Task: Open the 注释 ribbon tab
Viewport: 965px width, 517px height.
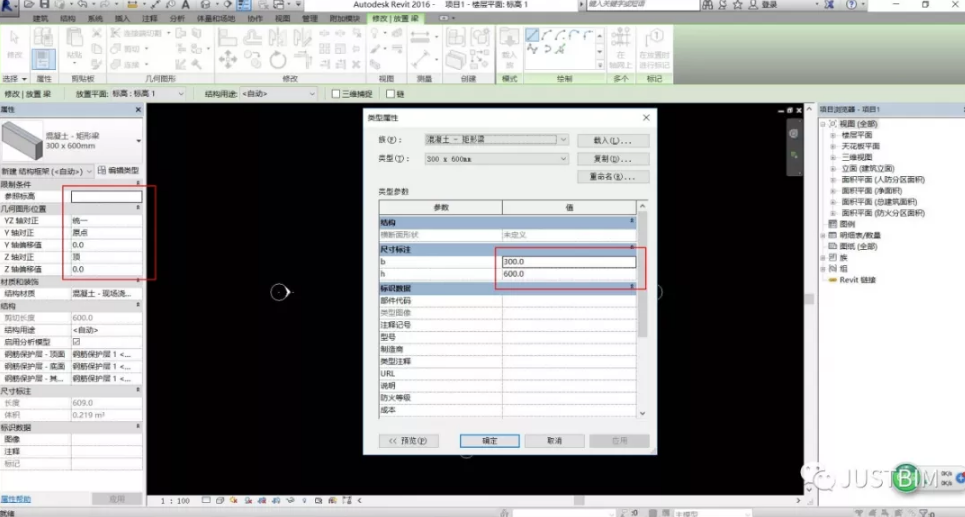Action: pos(150,18)
